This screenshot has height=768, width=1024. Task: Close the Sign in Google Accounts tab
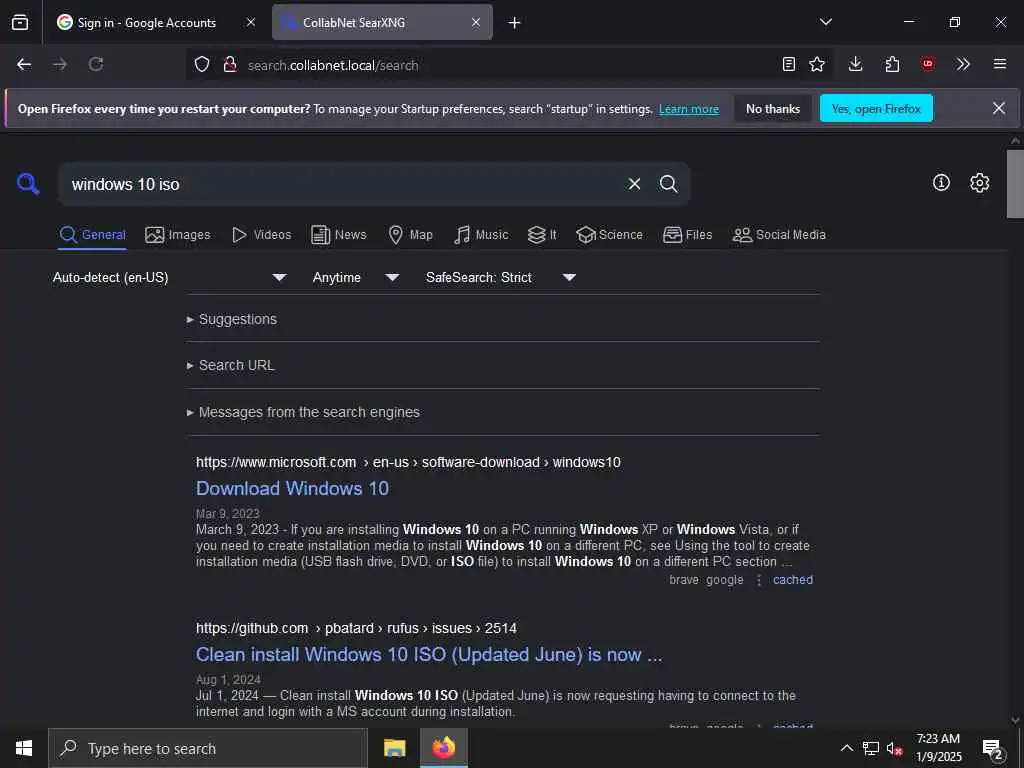pos(251,22)
